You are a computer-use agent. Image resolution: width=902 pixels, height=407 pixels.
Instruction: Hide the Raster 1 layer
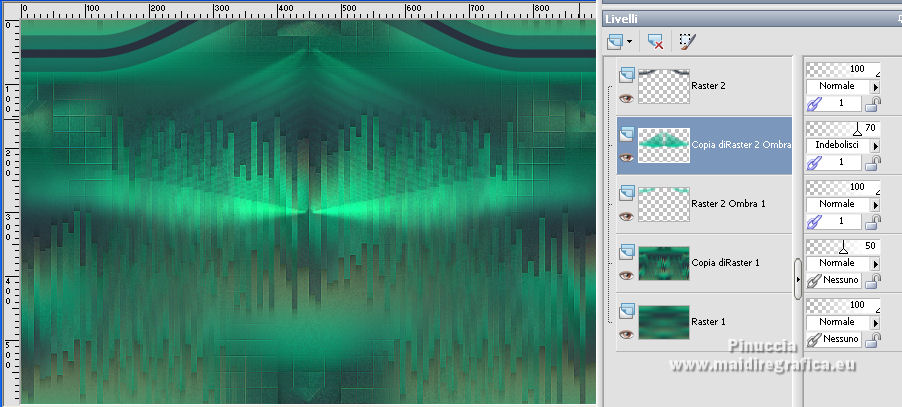[x=626, y=334]
